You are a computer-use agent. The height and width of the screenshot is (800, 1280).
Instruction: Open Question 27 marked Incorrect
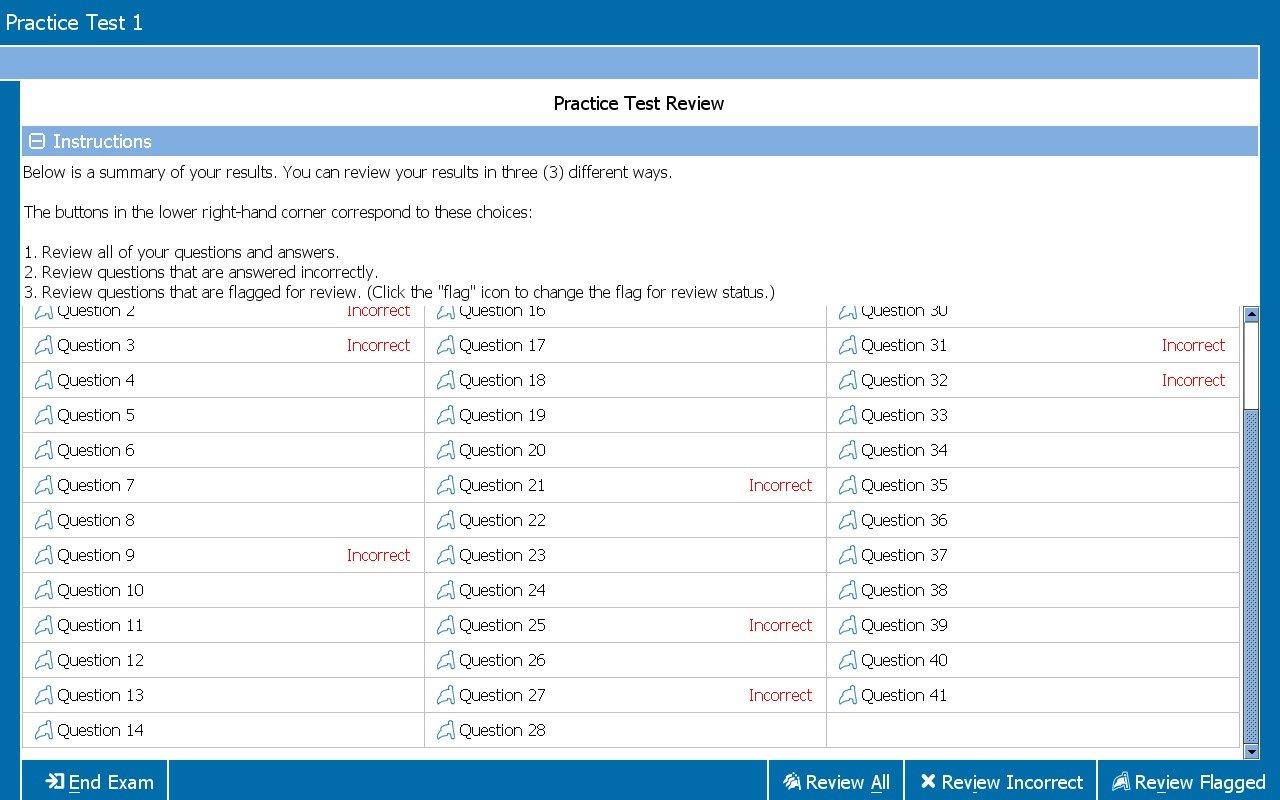point(502,695)
